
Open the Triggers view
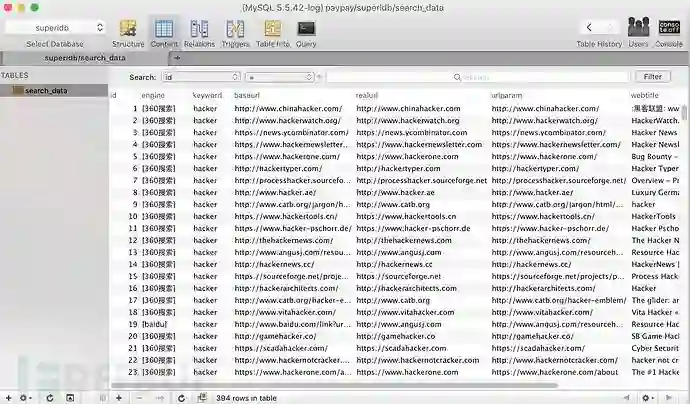pos(235,33)
